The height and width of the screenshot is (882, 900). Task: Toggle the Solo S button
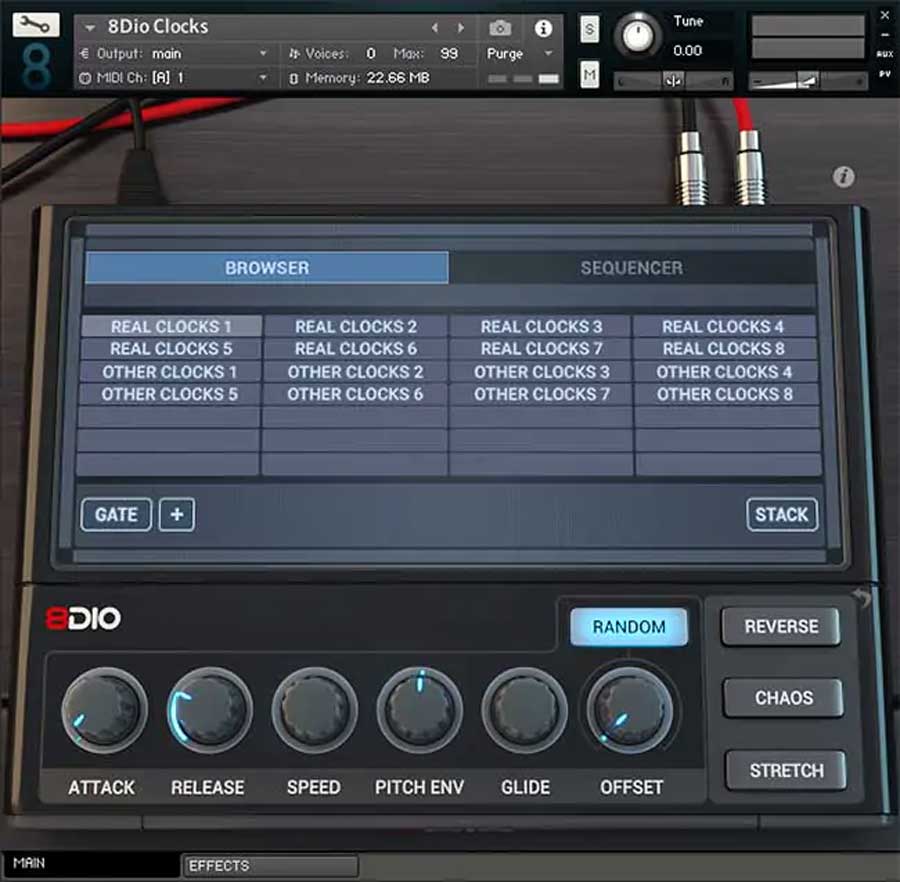click(589, 29)
